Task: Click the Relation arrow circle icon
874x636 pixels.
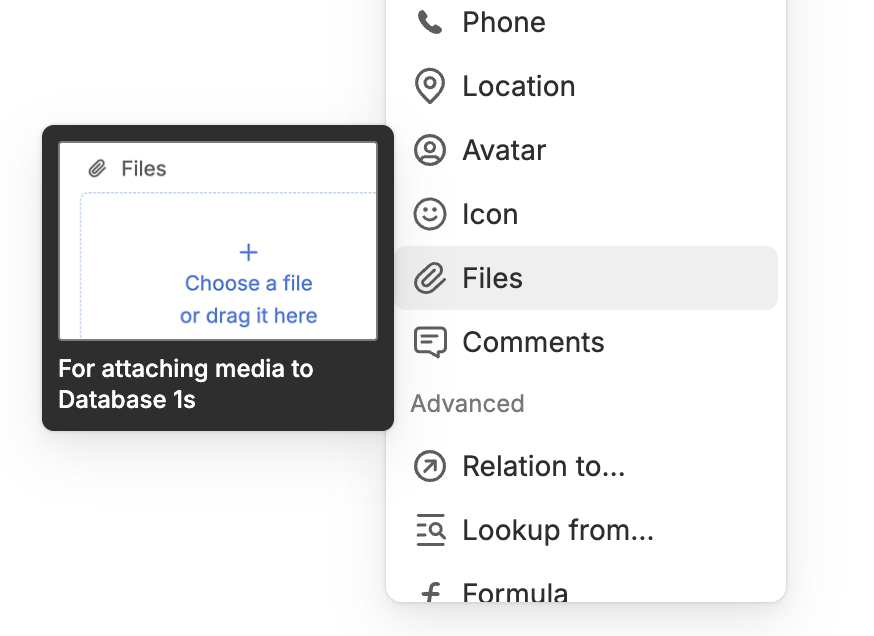Action: (430, 466)
